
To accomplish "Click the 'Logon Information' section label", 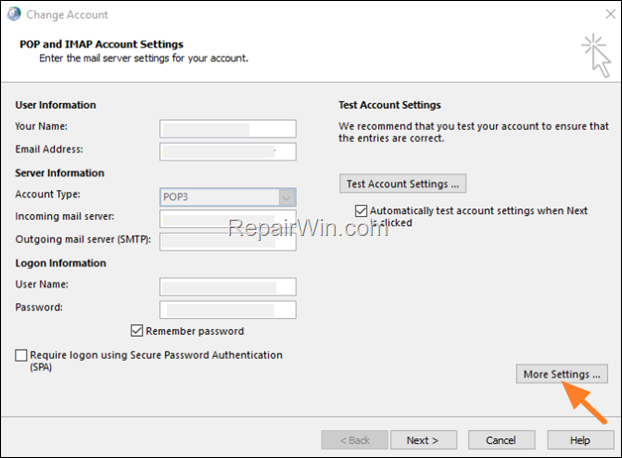I will tap(61, 263).
